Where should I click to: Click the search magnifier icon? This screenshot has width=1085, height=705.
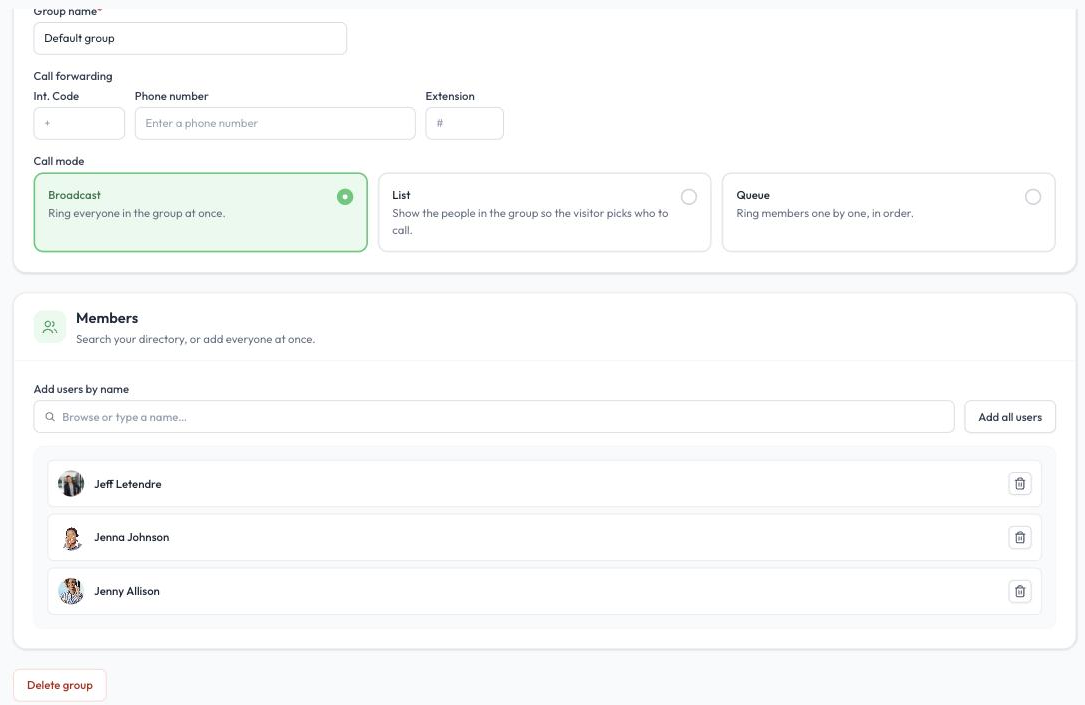point(50,417)
